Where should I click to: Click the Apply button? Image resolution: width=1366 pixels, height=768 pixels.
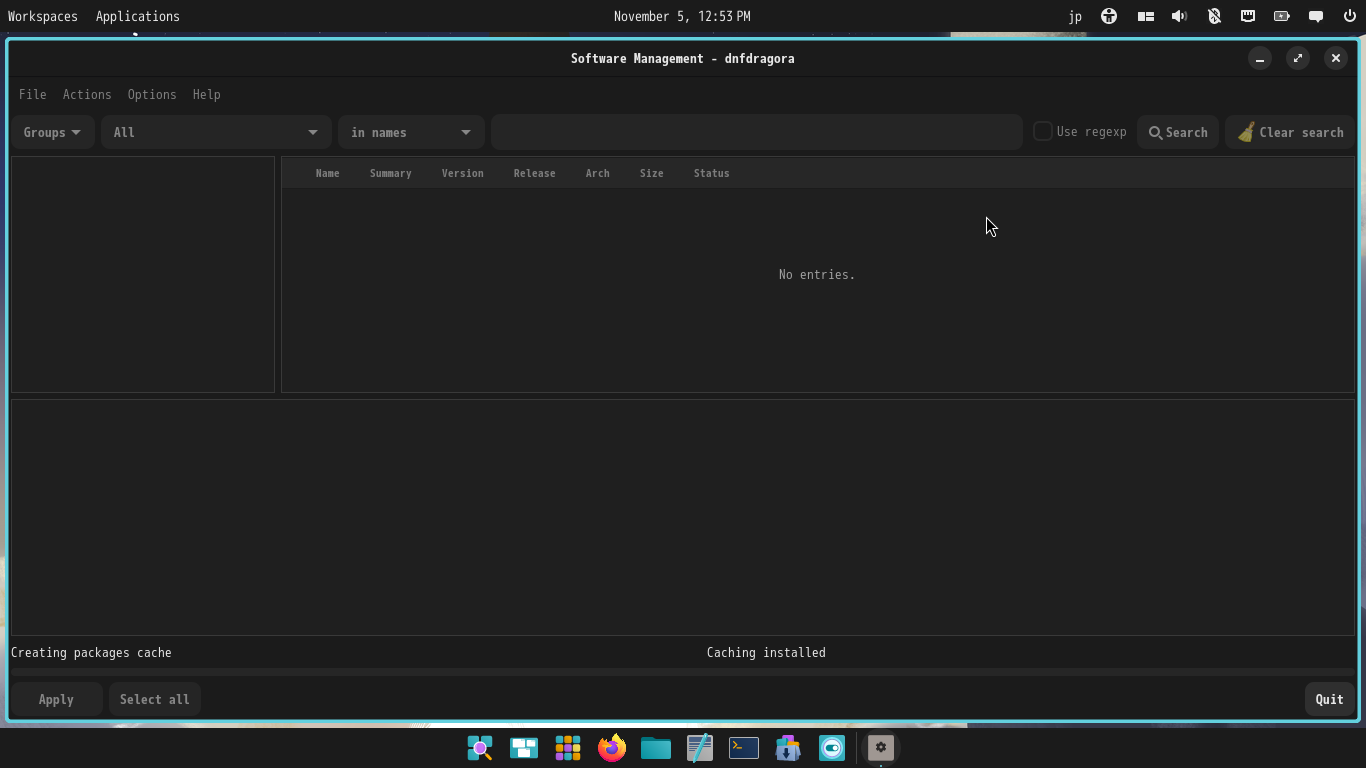(x=56, y=699)
